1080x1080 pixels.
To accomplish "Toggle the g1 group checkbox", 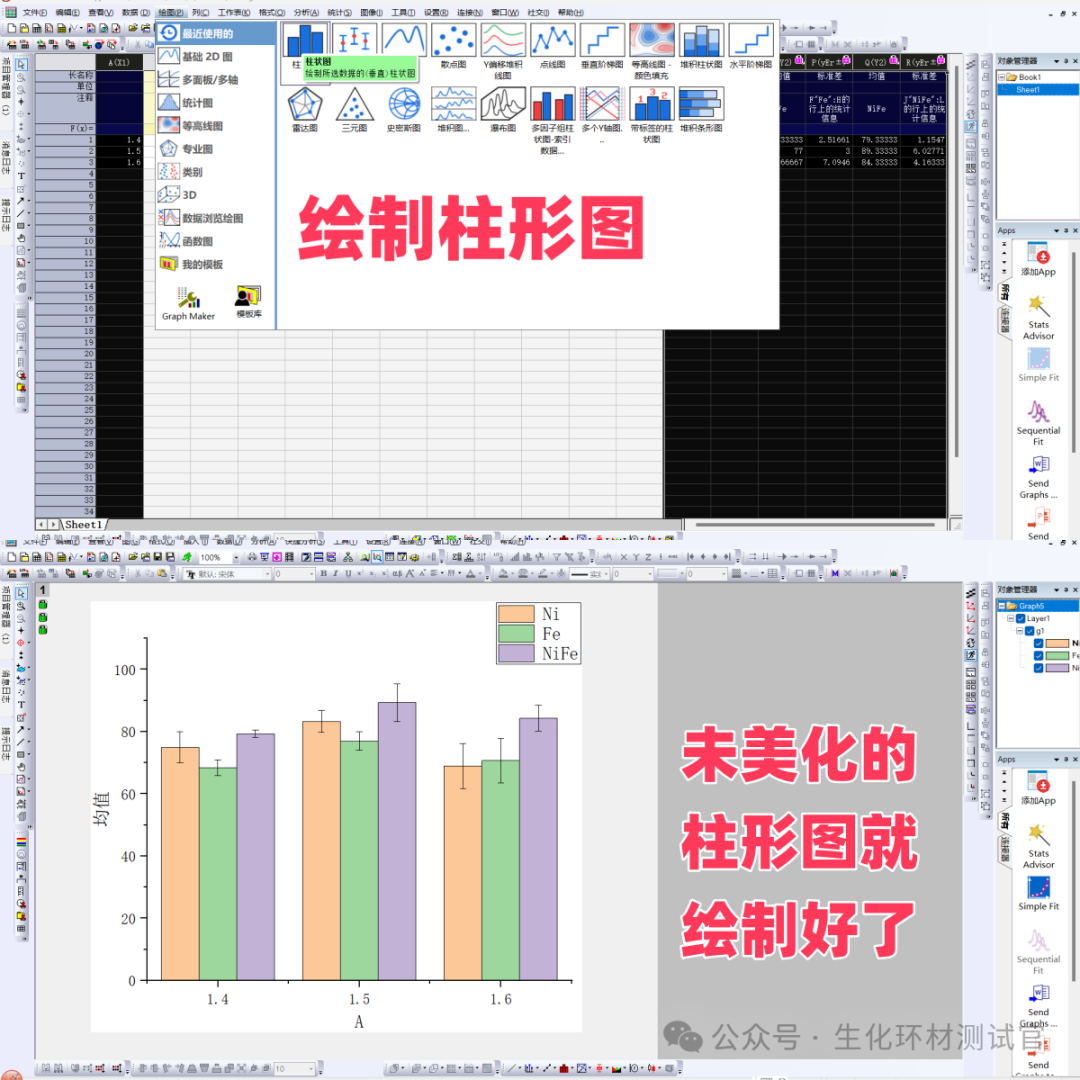I will click(x=1029, y=631).
